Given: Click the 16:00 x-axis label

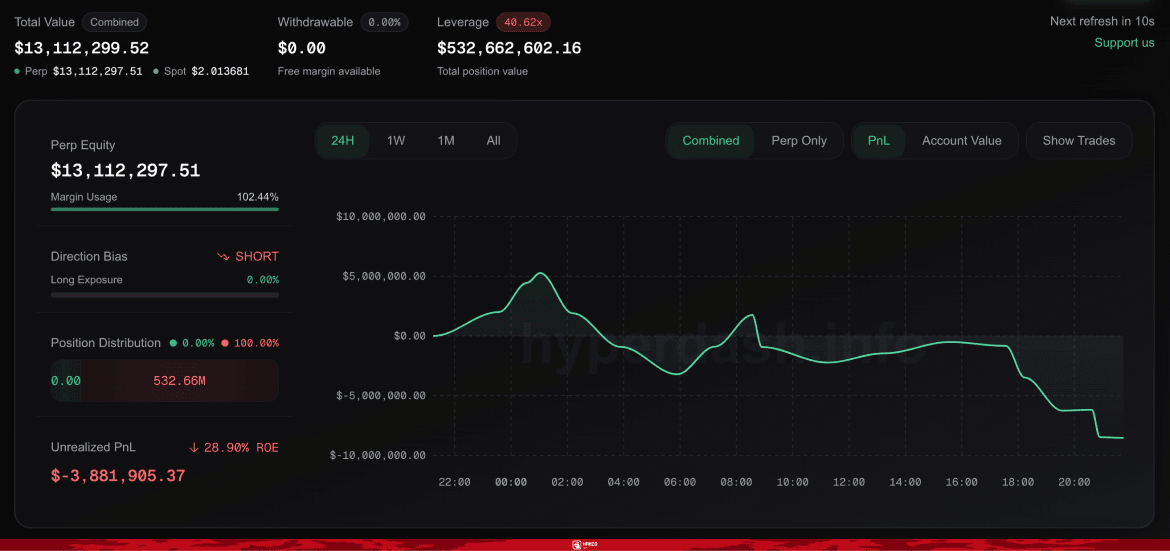Looking at the screenshot, I should (962, 482).
